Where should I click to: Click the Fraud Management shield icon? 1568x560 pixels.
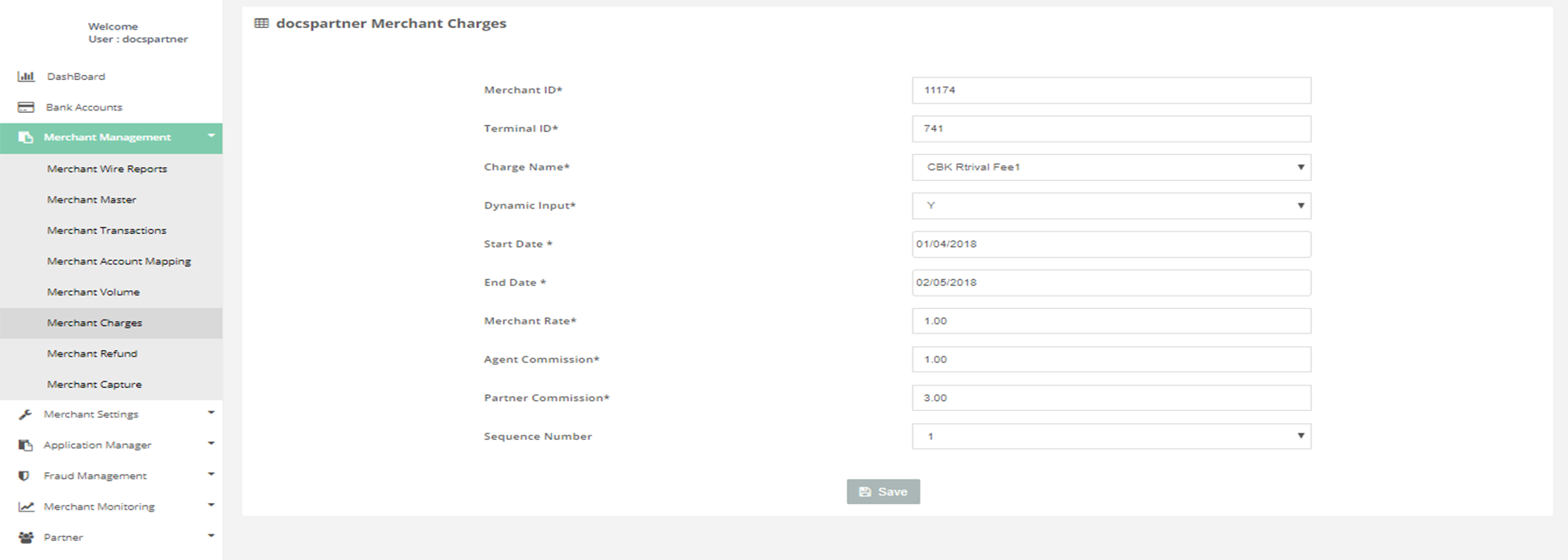[25, 476]
